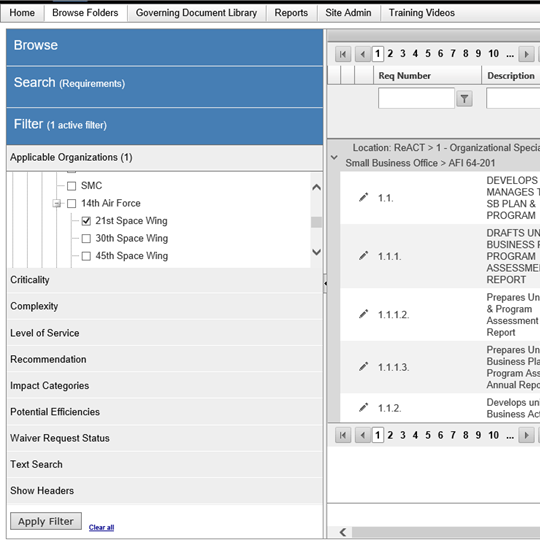Expand the Potential Efficiencies filter section

point(165,412)
